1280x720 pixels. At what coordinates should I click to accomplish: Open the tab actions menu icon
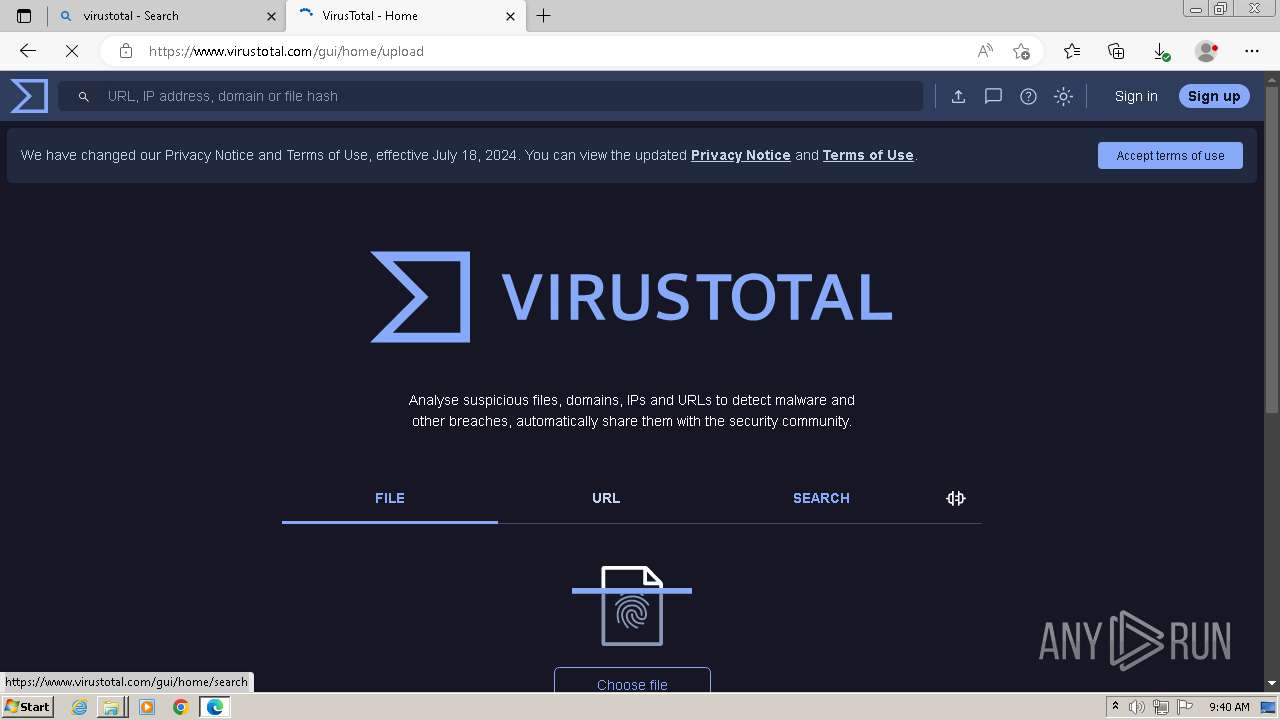24,16
